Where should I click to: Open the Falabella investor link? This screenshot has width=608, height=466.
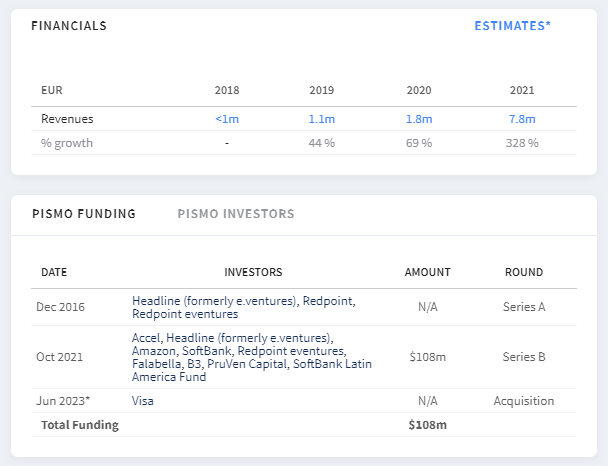156,364
